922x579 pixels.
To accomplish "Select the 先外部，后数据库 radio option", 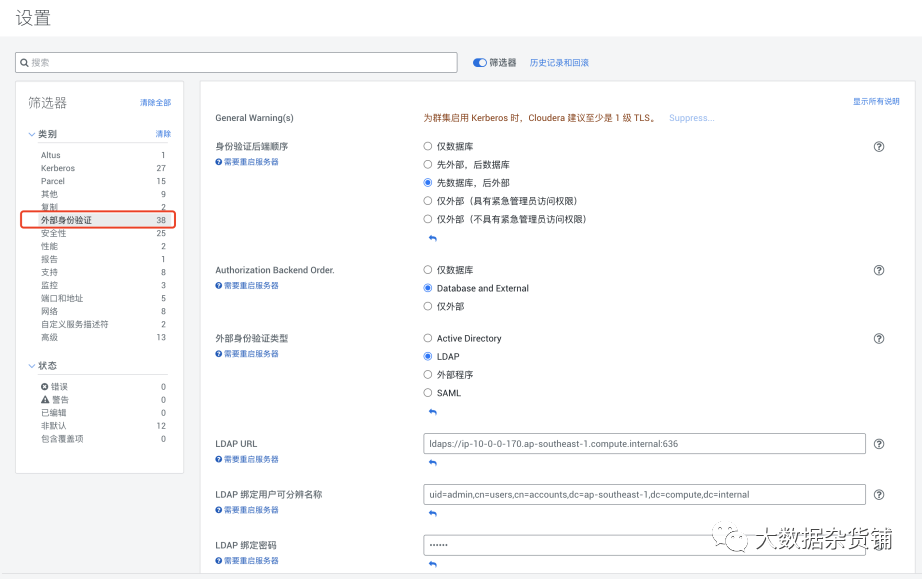I will [x=427, y=165].
